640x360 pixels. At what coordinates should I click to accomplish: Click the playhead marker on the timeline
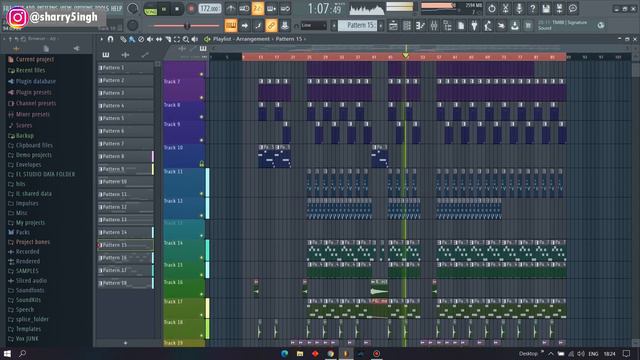pos(406,56)
